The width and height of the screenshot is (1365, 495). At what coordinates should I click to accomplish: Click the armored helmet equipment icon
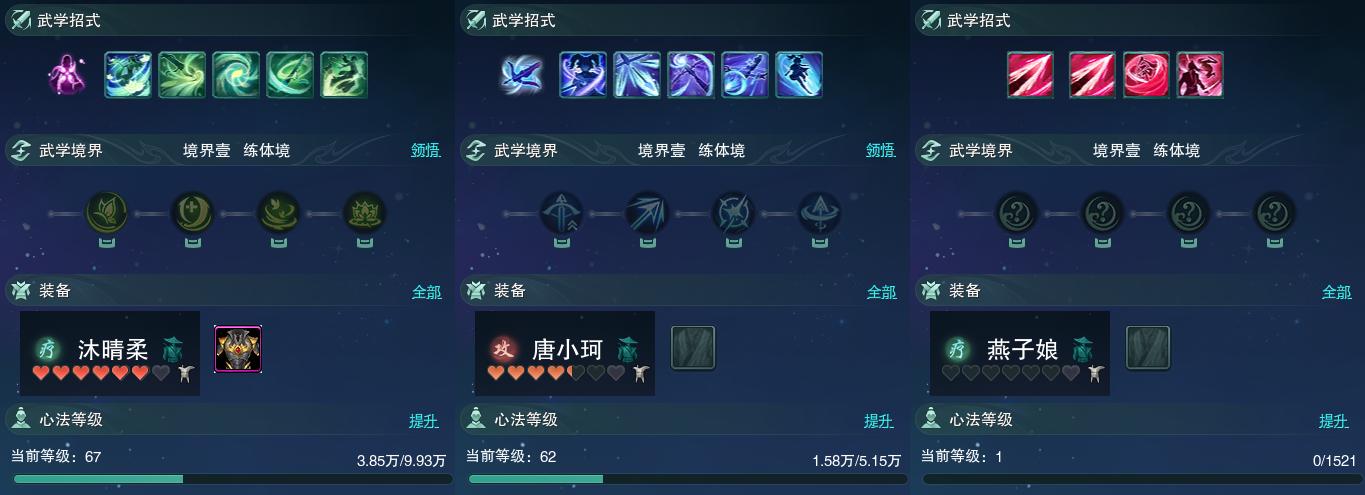coord(238,349)
